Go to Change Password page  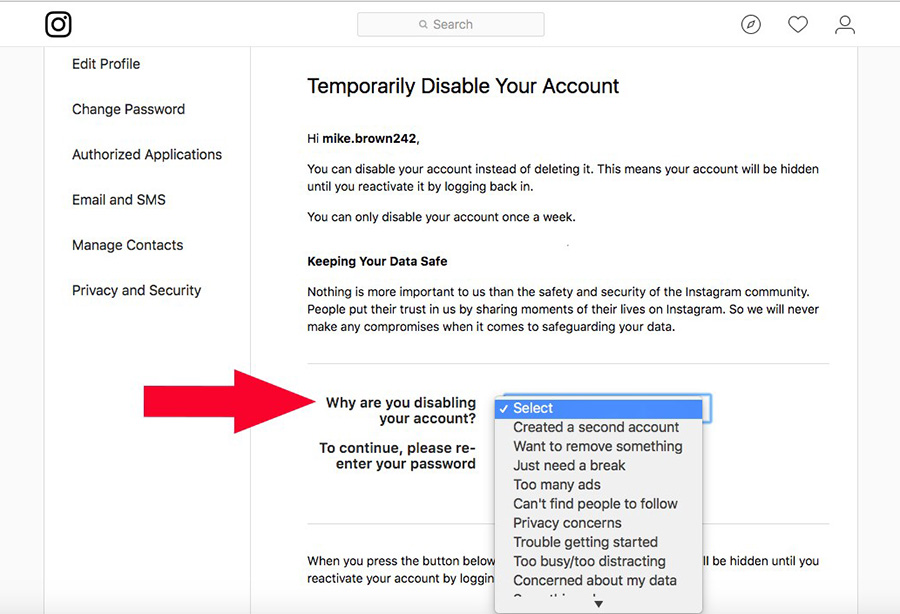tap(128, 109)
